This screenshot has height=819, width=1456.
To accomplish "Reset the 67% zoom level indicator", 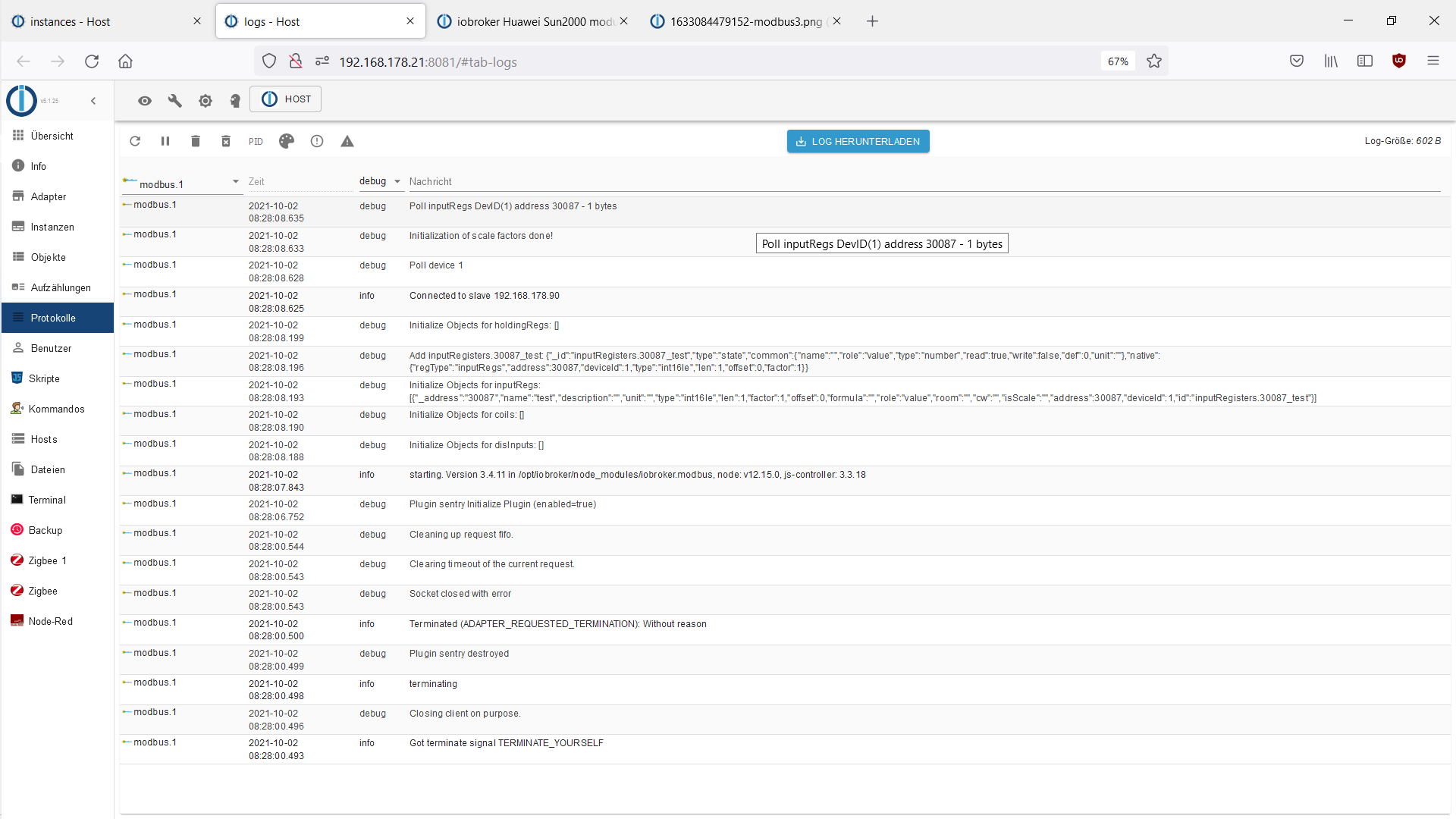I will click(x=1118, y=61).
